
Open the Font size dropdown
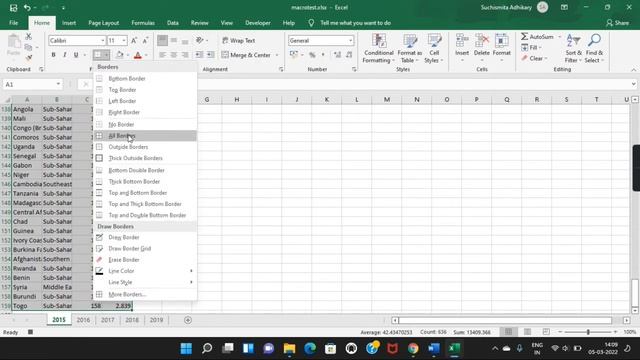(124, 40)
